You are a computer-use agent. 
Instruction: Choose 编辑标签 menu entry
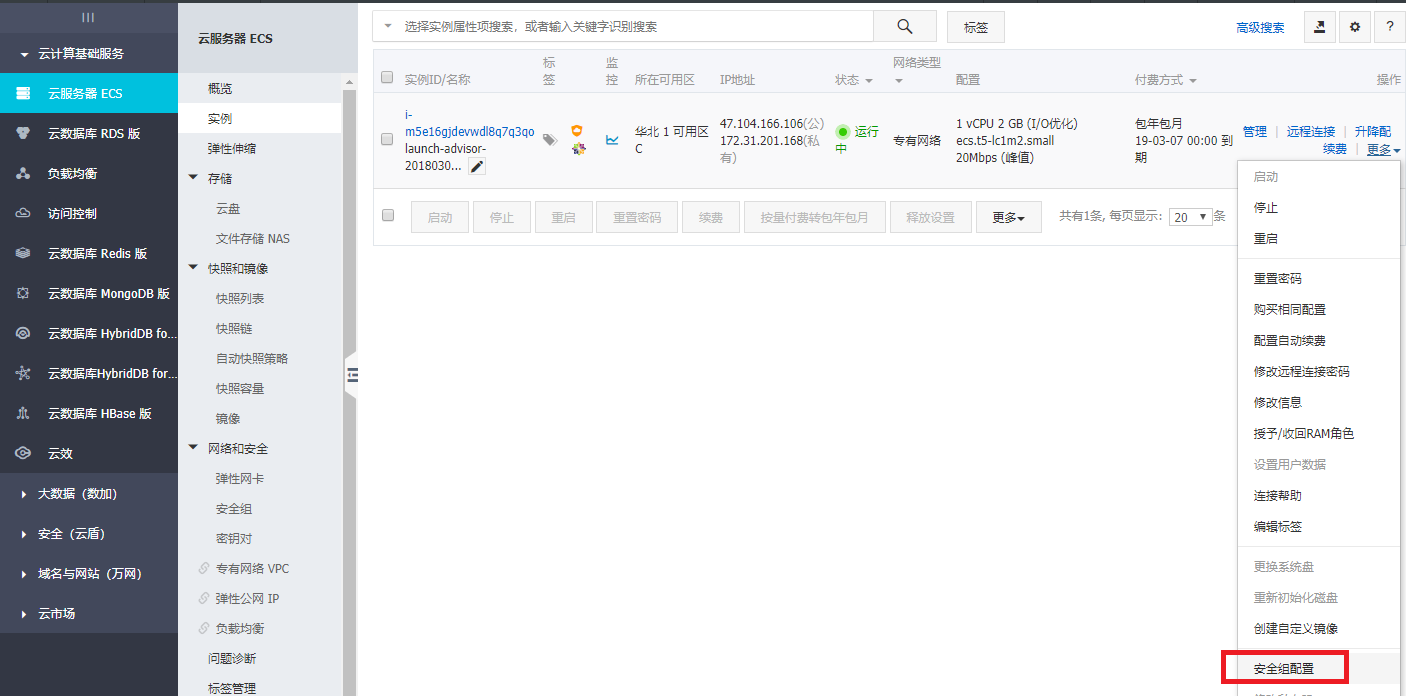tap(1278, 526)
